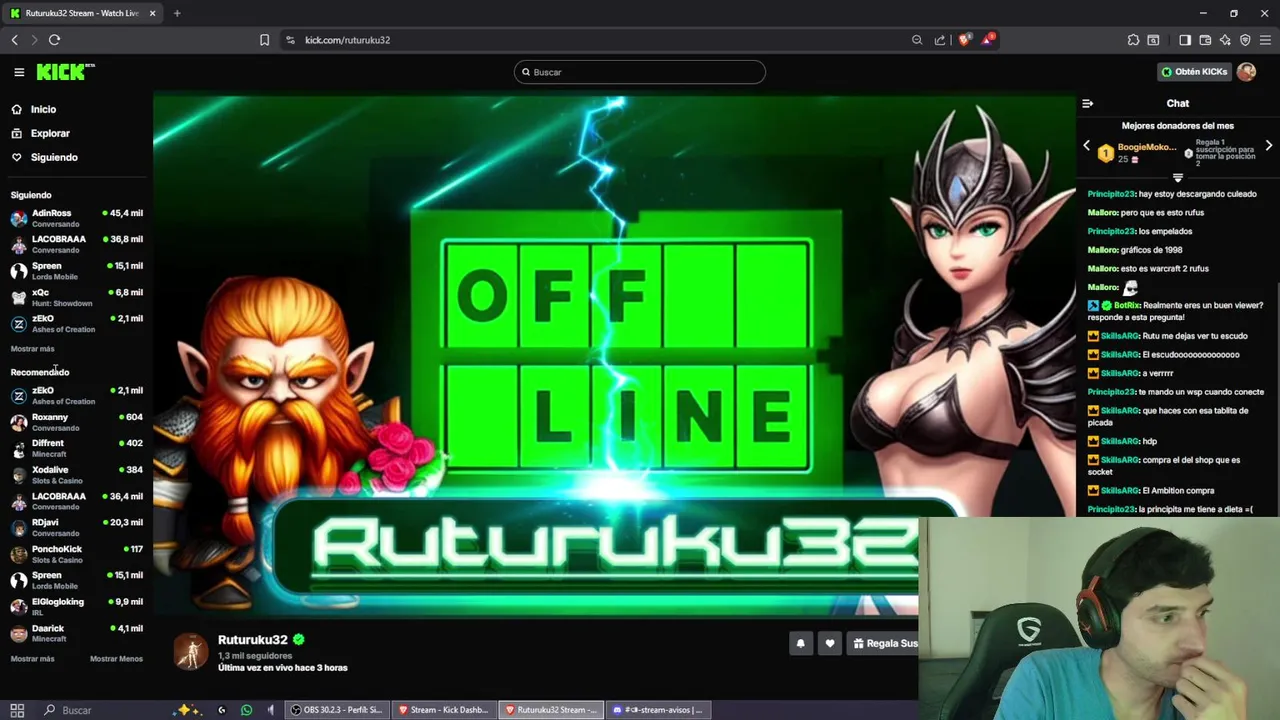Open Ruturuku32 channel avatar
Image resolution: width=1280 pixels, height=720 pixels.
click(190, 651)
